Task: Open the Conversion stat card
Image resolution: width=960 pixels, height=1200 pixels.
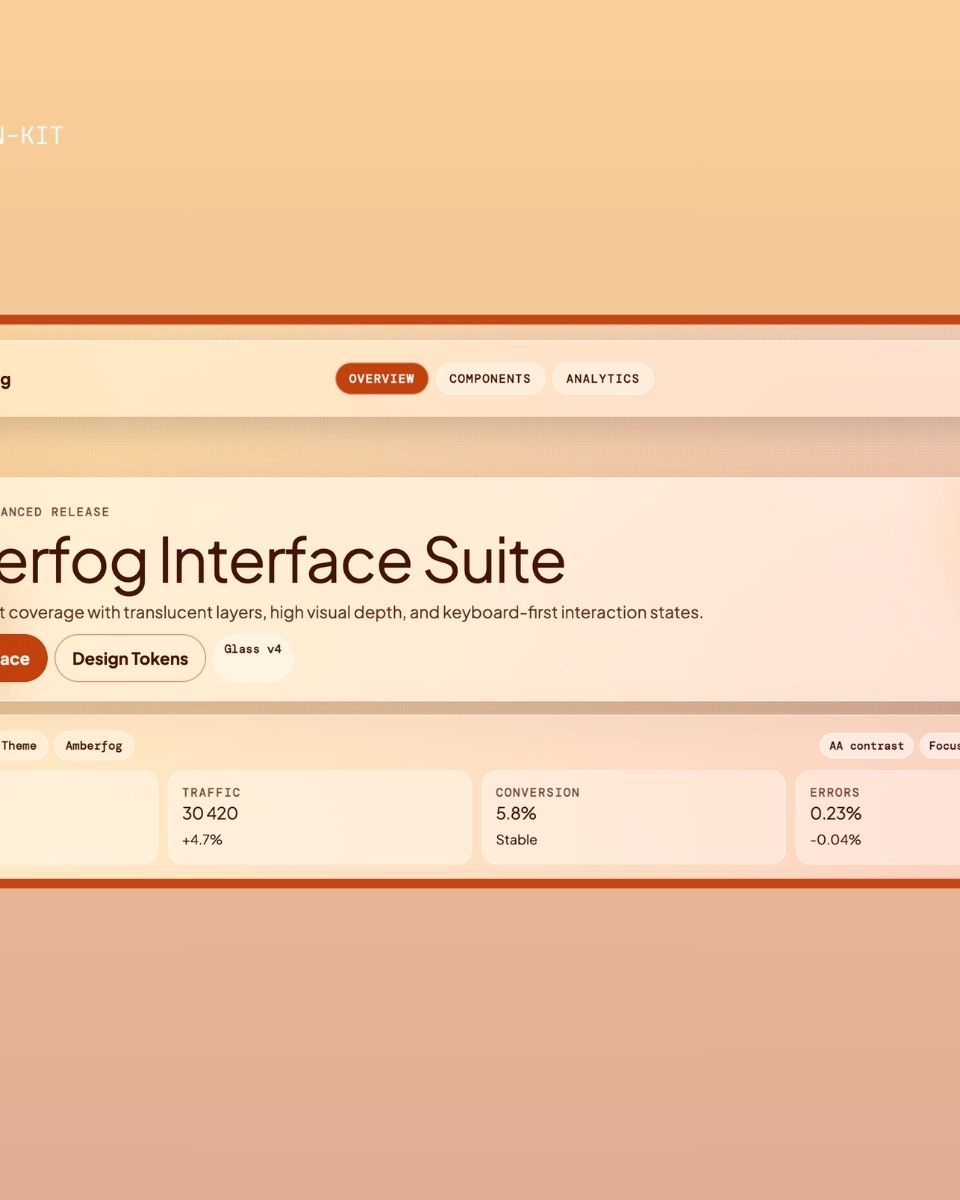Action: [x=634, y=817]
